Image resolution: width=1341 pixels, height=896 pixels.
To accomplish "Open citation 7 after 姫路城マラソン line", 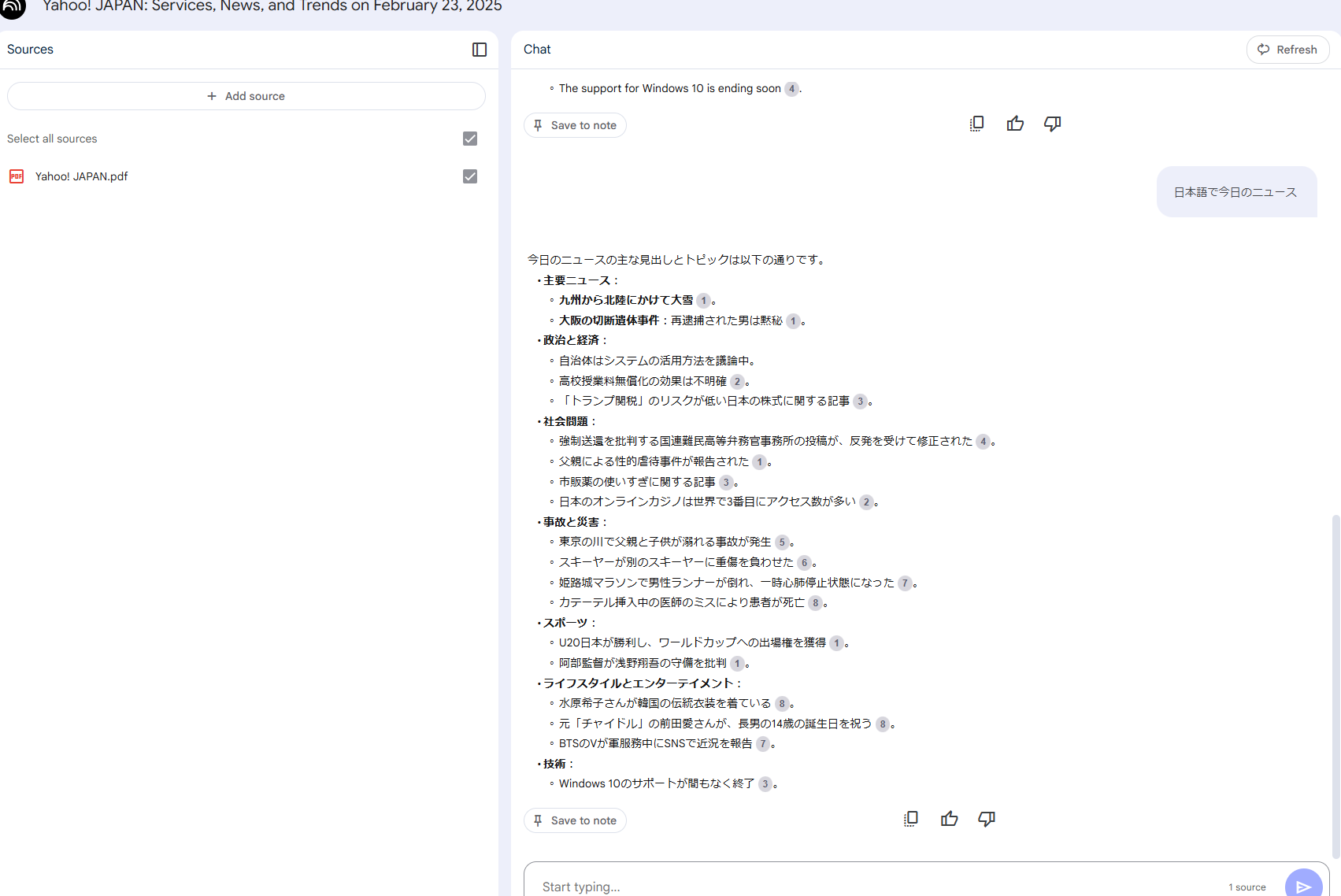I will [906, 583].
